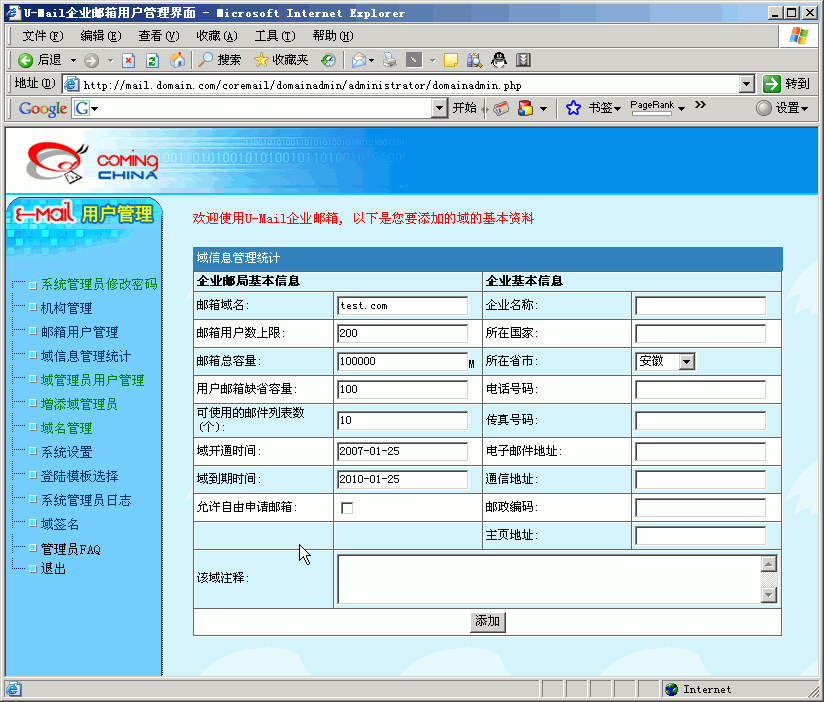Toggle the 允许自由申请邮箱 checkbox

pos(347,508)
